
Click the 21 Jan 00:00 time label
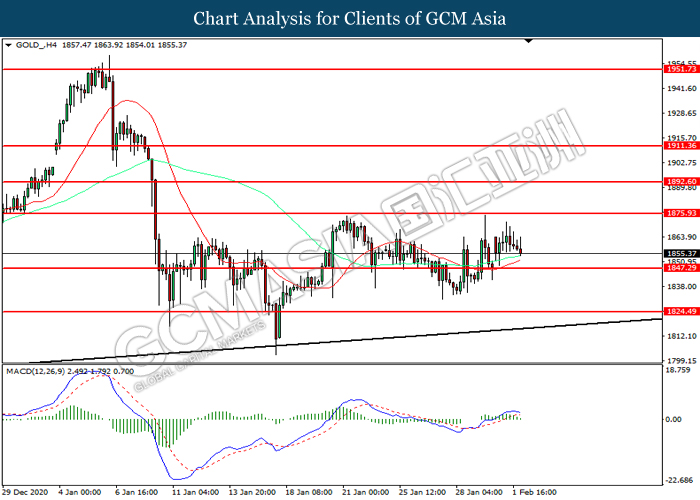tap(366, 492)
